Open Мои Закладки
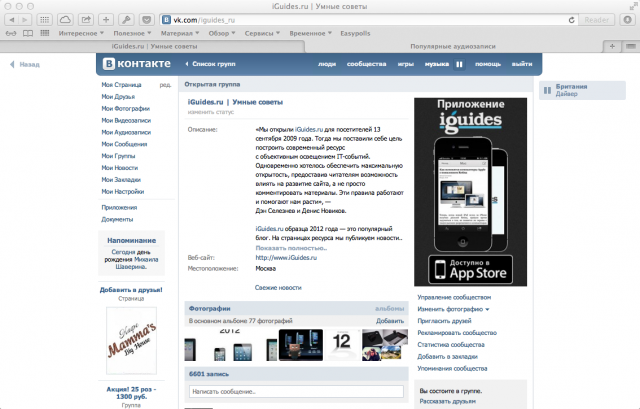This screenshot has width=640, height=409. coord(121,180)
